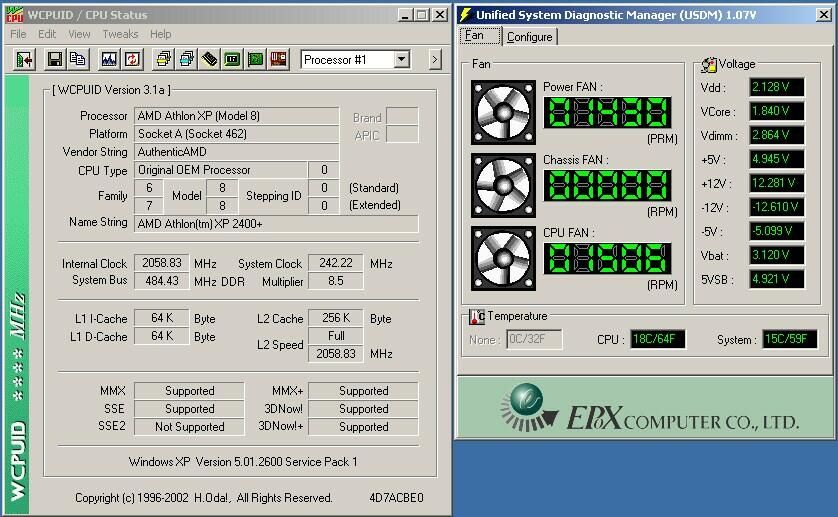838x517 pixels.
Task: Open the real-time clock graph icon
Action: (x=109, y=59)
